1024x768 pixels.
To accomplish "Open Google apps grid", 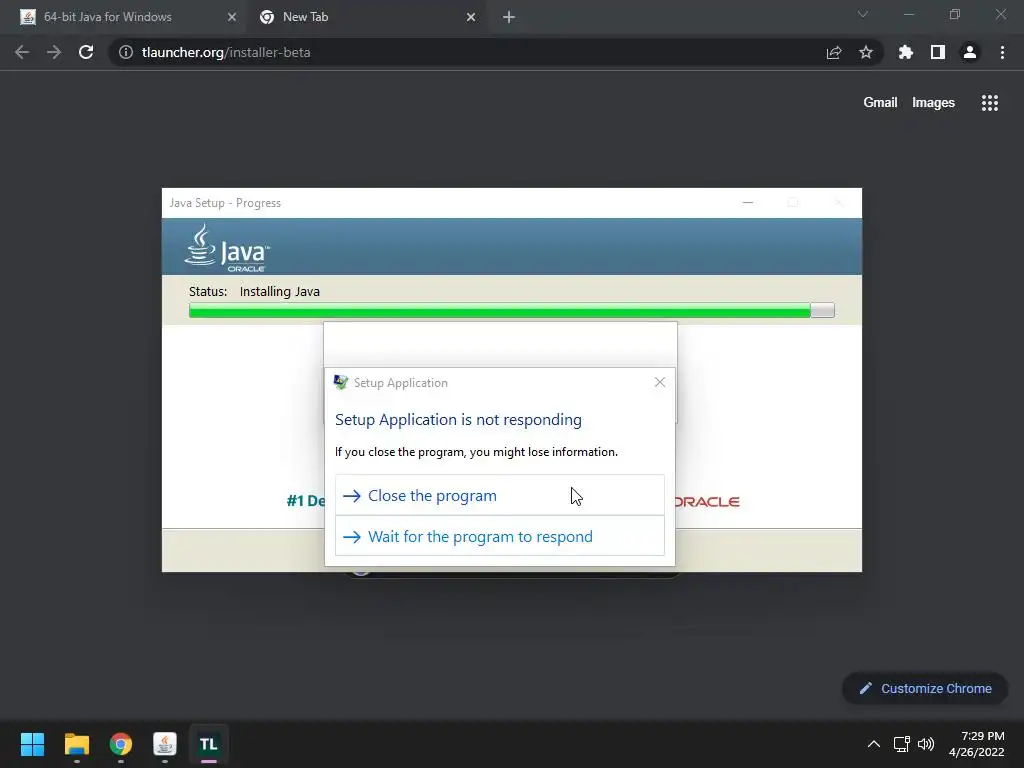I will click(990, 103).
